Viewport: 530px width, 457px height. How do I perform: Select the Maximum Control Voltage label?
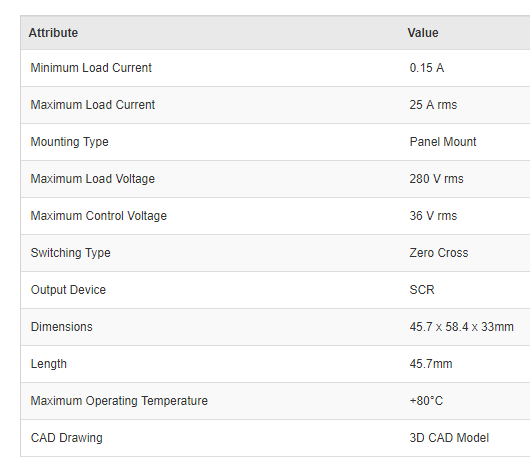point(99,216)
